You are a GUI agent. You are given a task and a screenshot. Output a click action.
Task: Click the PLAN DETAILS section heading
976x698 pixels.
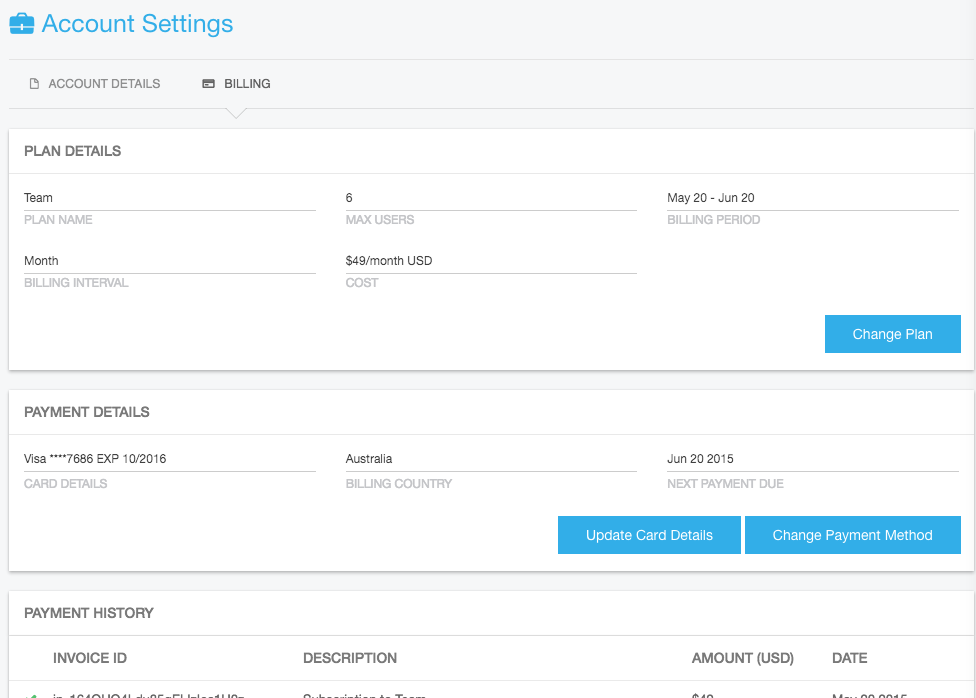tap(73, 151)
